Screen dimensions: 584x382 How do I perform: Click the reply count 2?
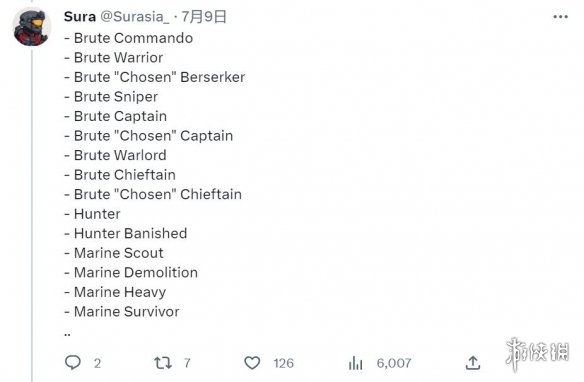(97, 363)
